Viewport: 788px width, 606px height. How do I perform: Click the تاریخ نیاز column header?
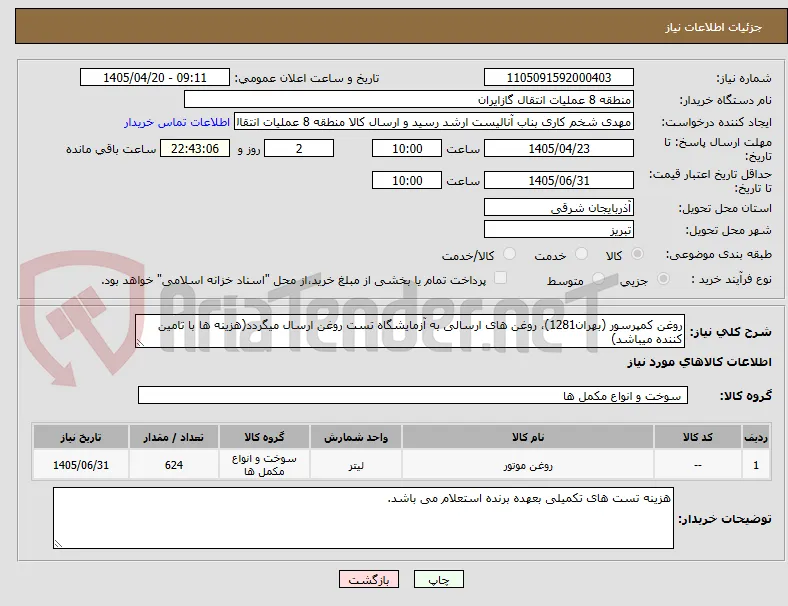[81, 437]
